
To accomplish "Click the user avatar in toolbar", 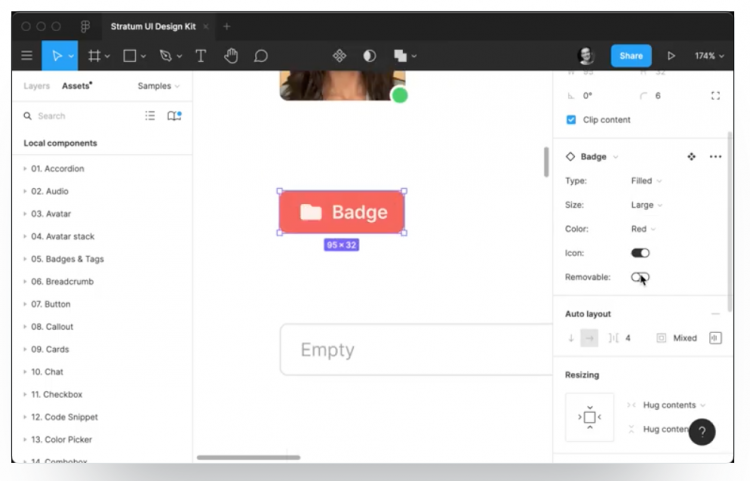I will 586,56.
